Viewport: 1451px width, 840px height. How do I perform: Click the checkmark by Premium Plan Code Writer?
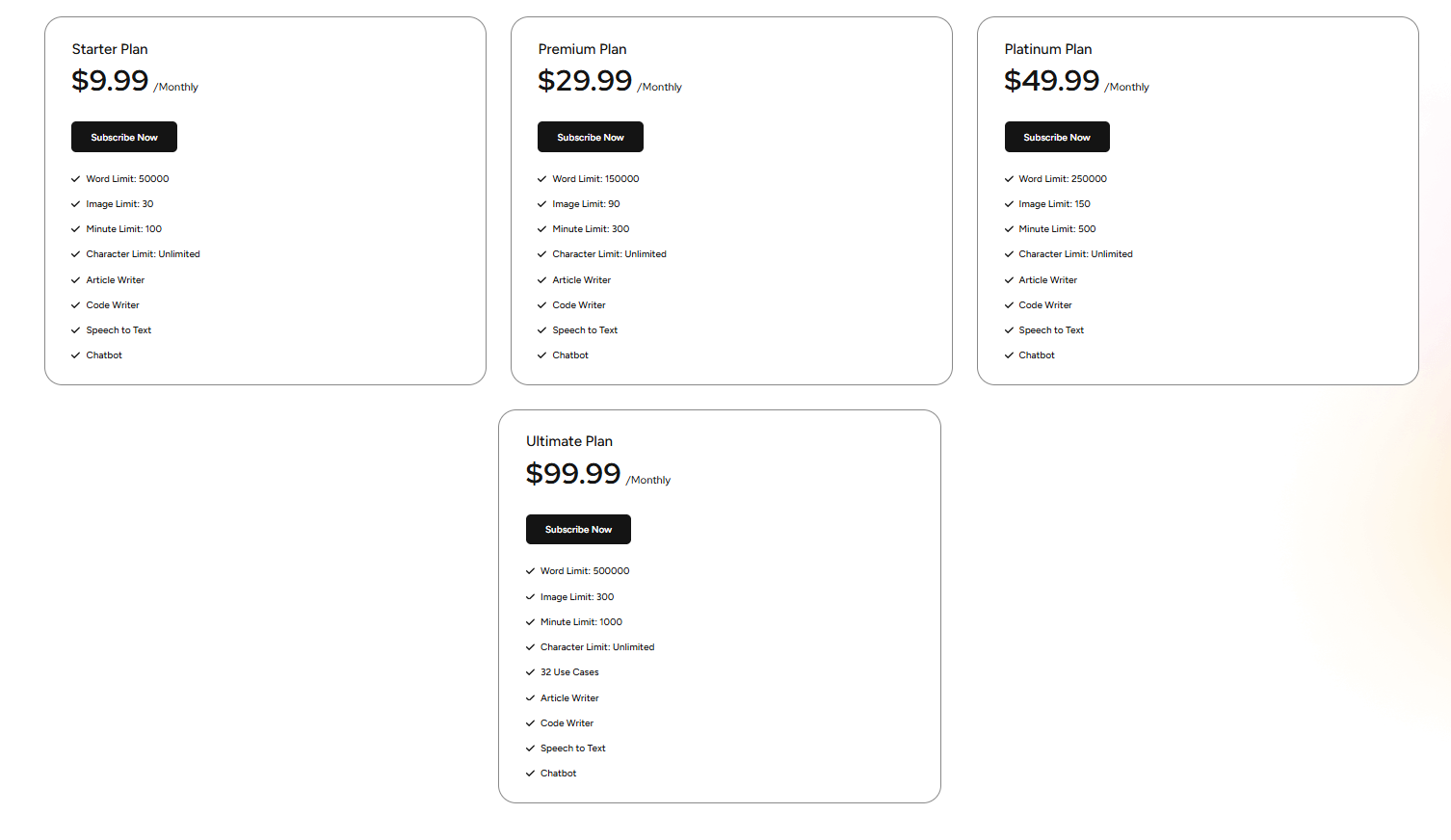tap(541, 305)
